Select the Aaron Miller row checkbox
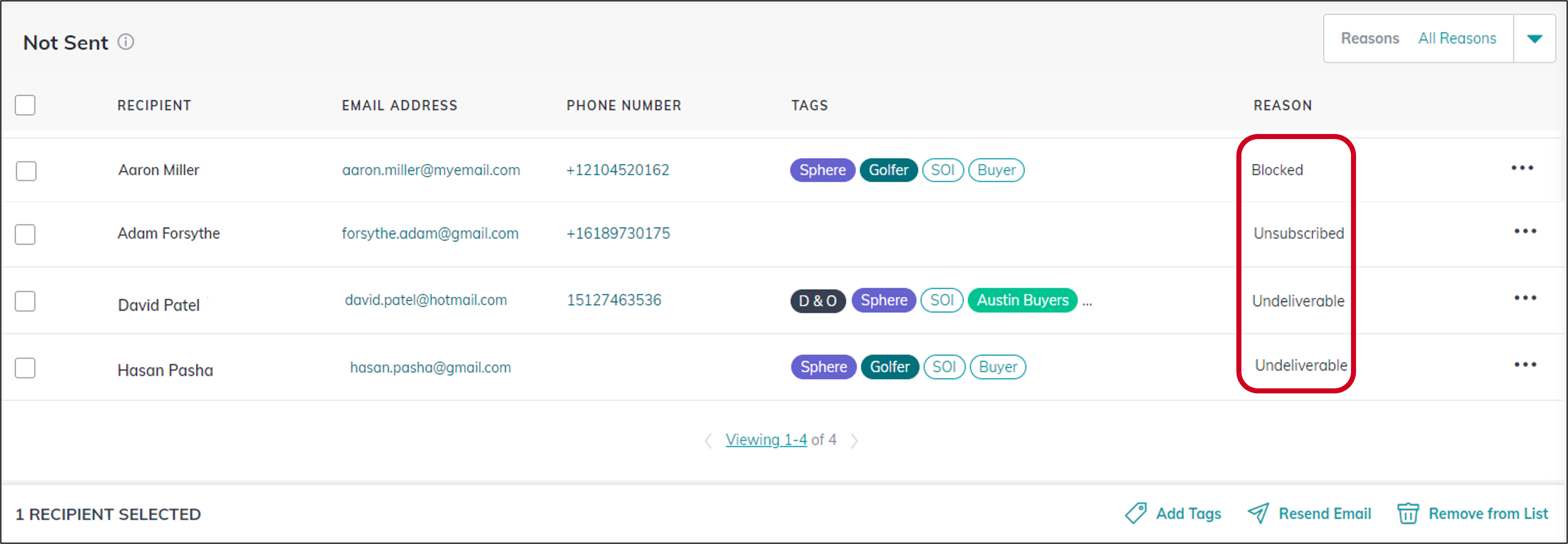 tap(26, 171)
